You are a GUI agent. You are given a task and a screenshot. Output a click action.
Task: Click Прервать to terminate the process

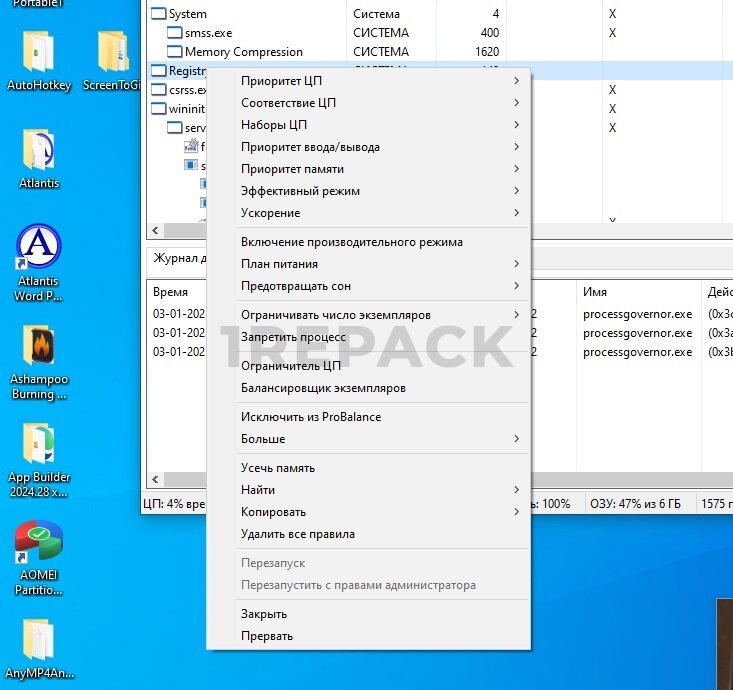266,636
